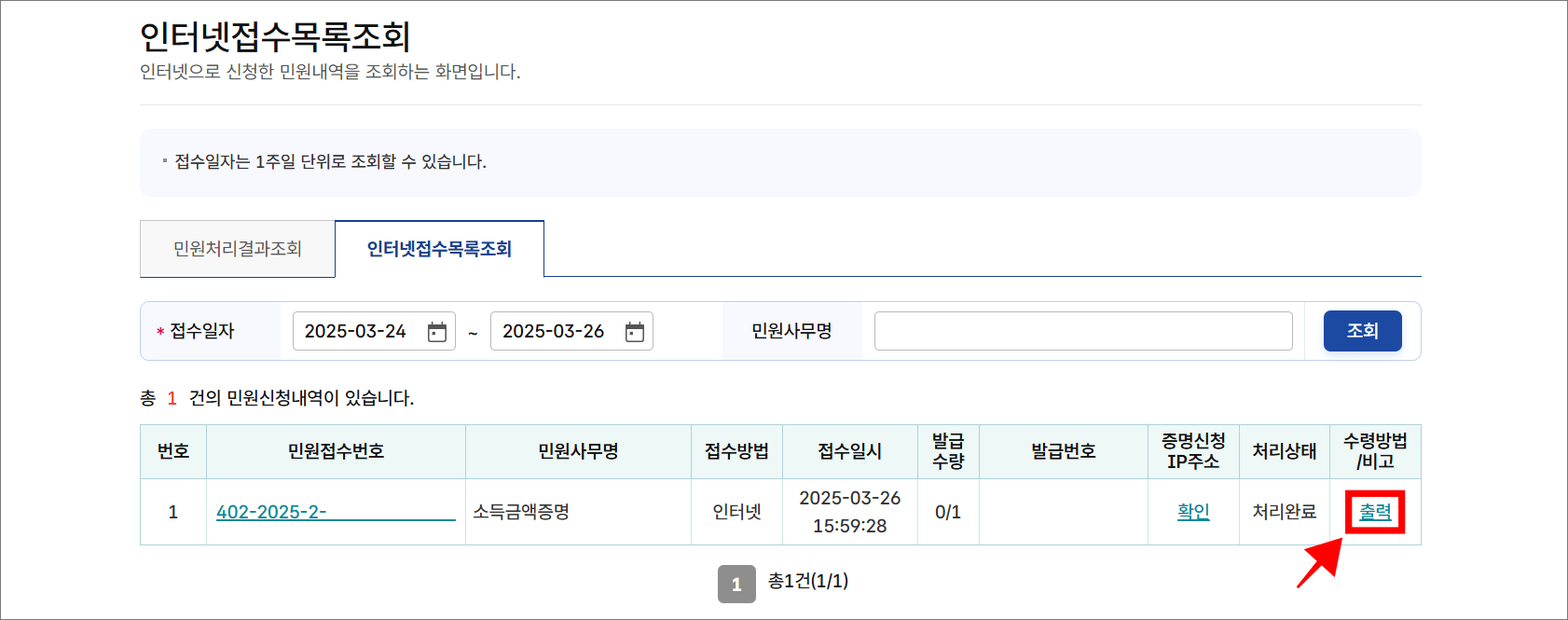The width and height of the screenshot is (1568, 620).
Task: Click inside the 민원사무명 text field
Action: (1081, 331)
